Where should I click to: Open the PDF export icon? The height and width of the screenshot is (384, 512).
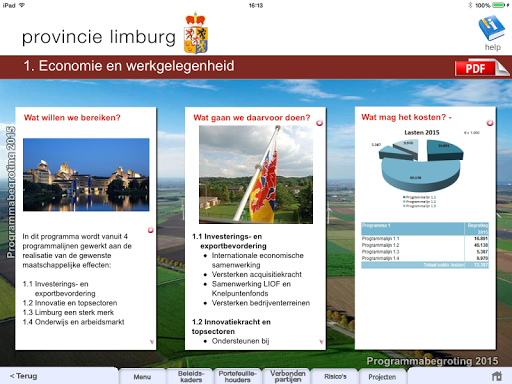pos(481,68)
